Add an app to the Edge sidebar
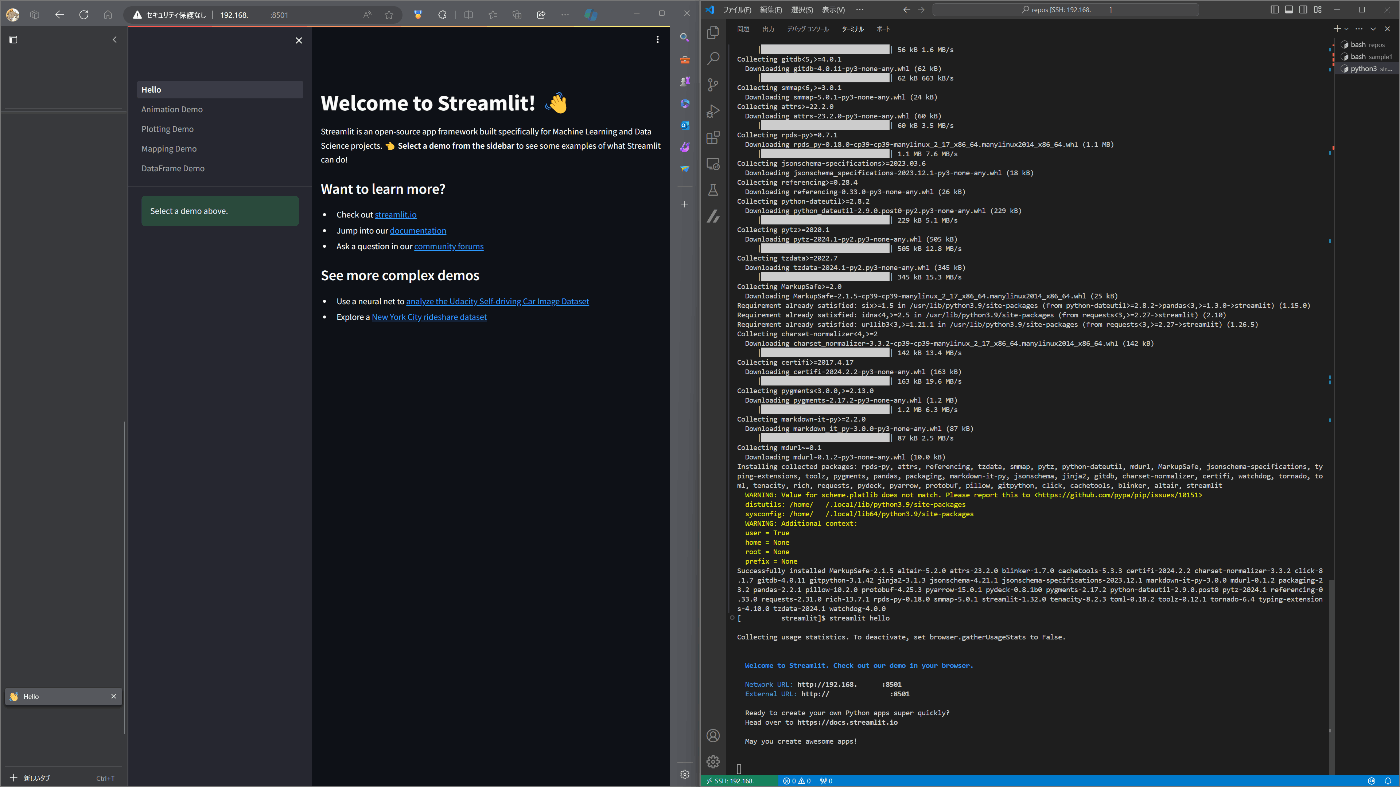Screen dimensions: 1400x787 (x=684, y=204)
